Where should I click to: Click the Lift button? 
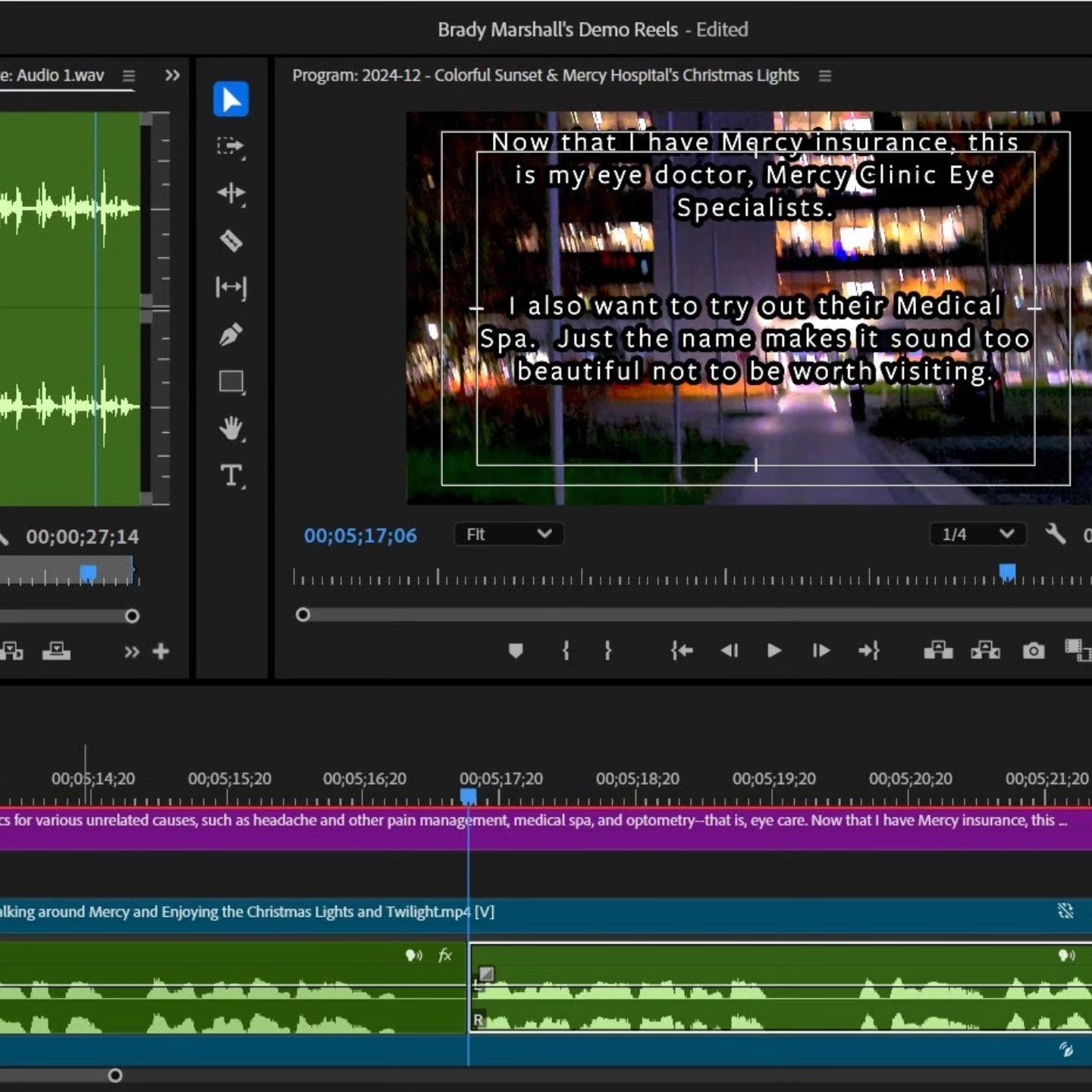tap(938, 651)
